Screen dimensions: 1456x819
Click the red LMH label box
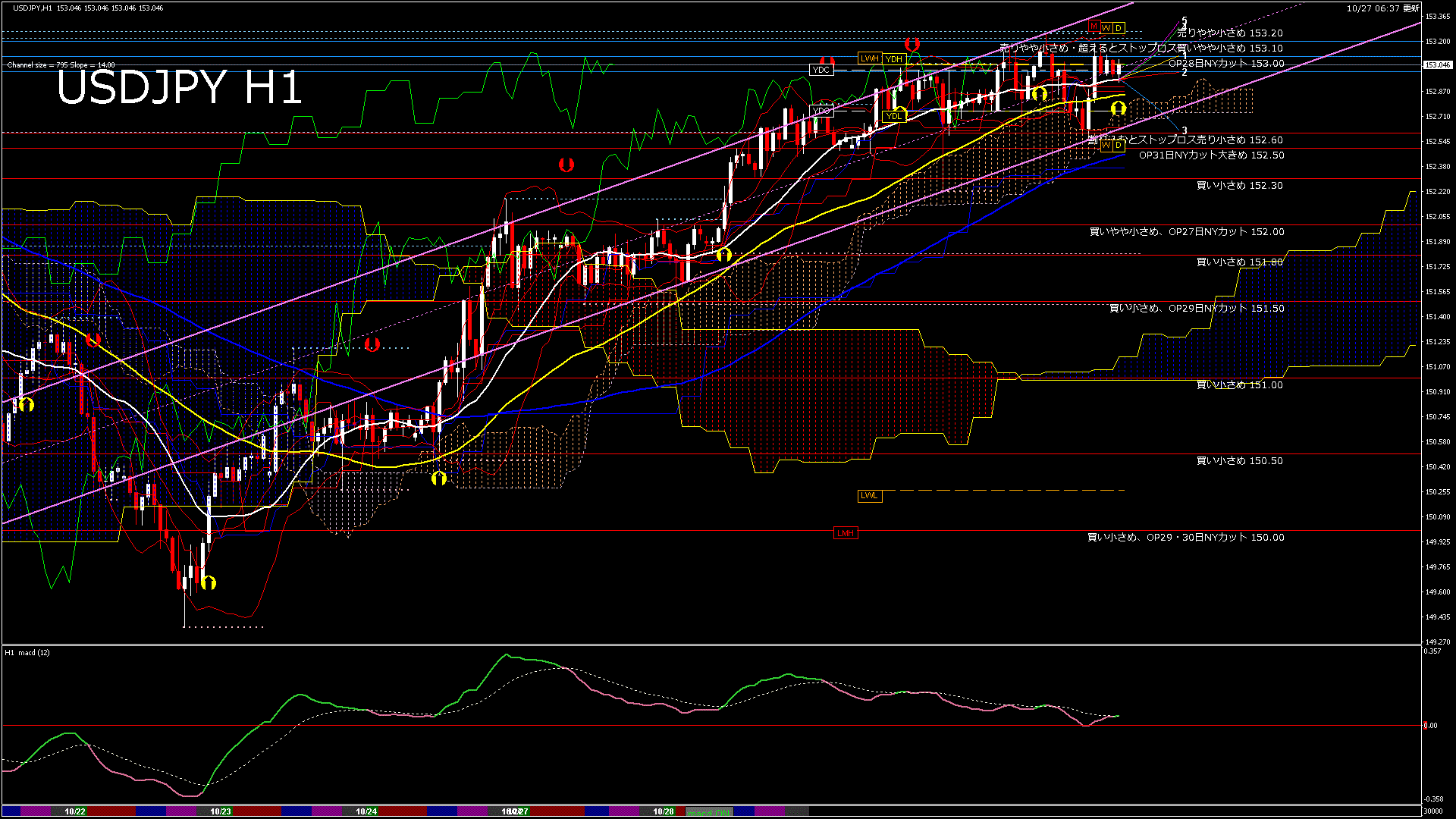pyautogui.click(x=846, y=533)
